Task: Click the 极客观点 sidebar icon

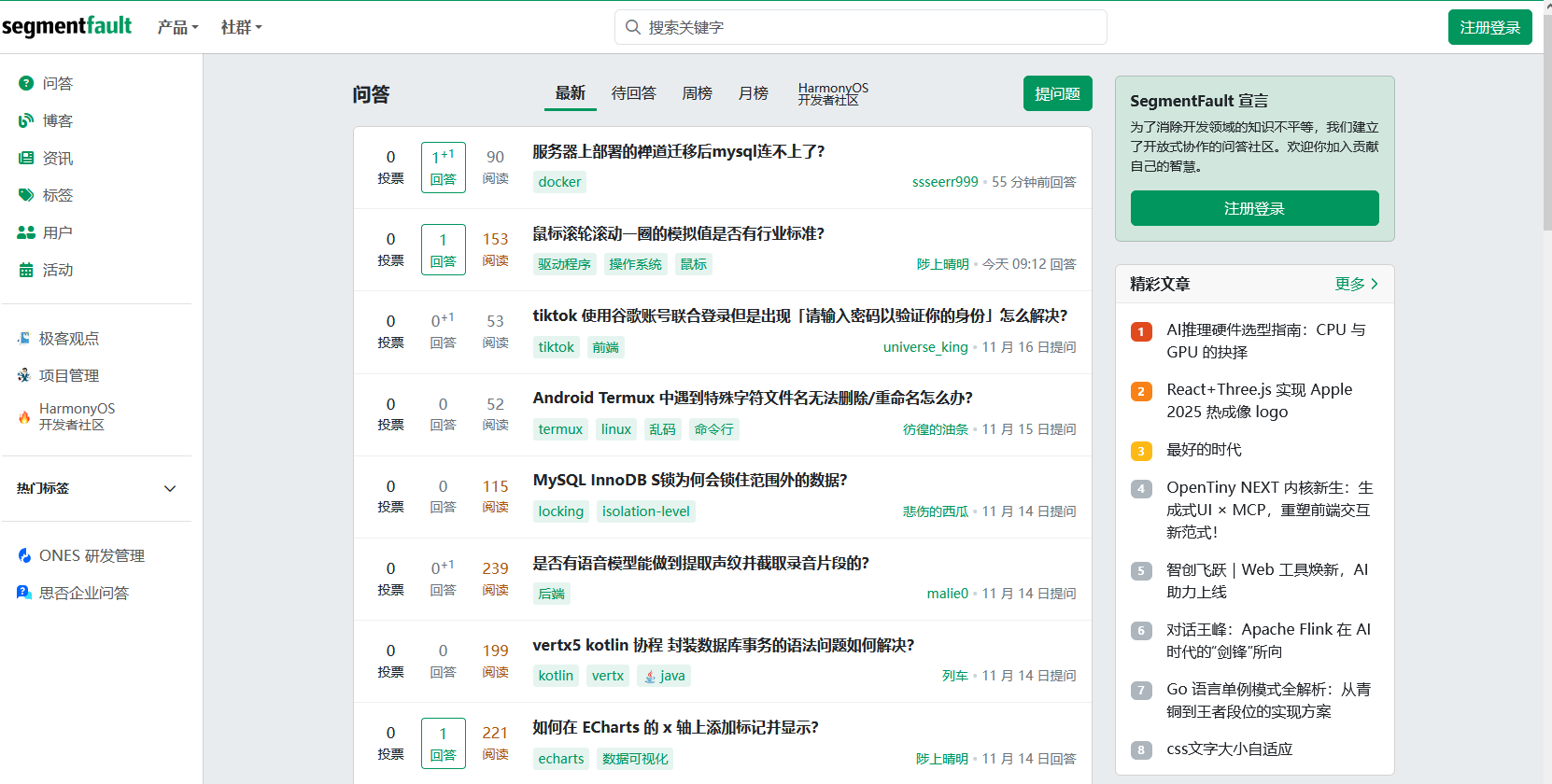Action: pos(24,338)
